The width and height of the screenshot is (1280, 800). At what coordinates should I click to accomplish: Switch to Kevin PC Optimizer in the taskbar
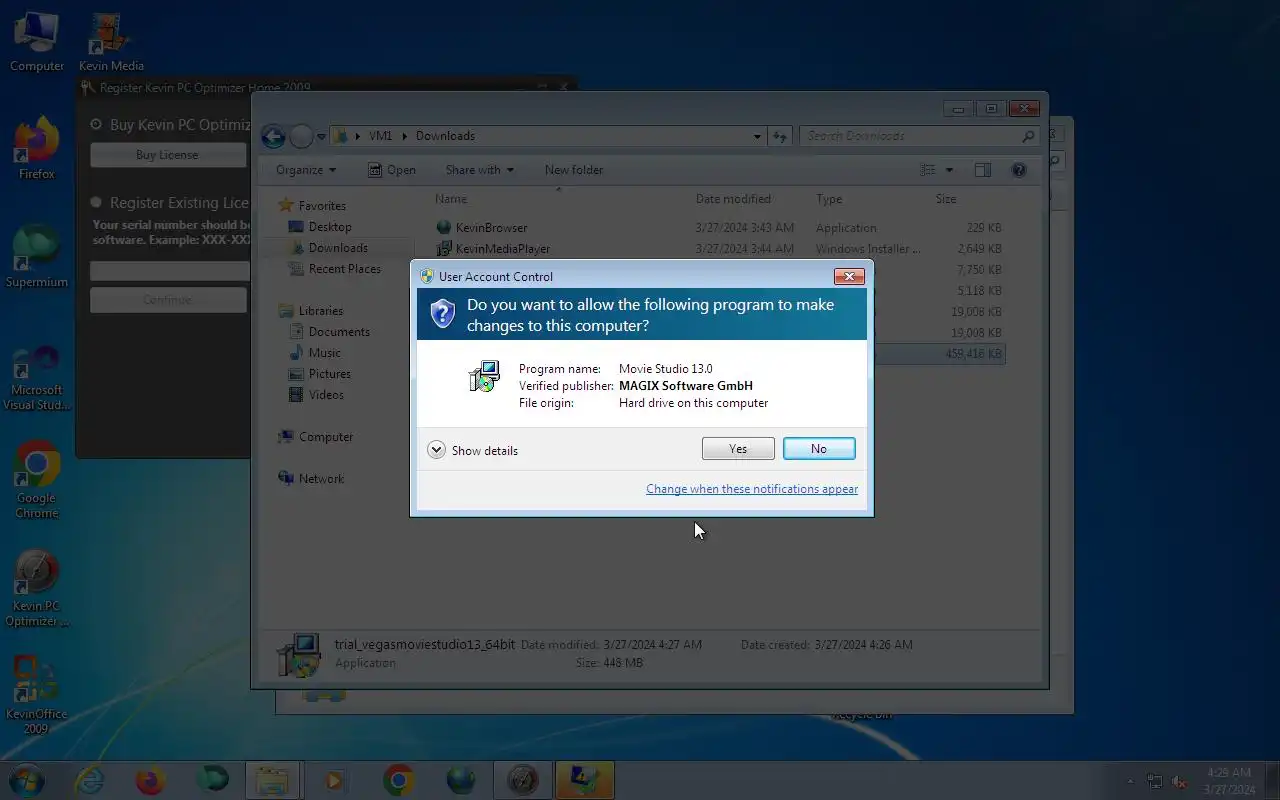click(523, 780)
